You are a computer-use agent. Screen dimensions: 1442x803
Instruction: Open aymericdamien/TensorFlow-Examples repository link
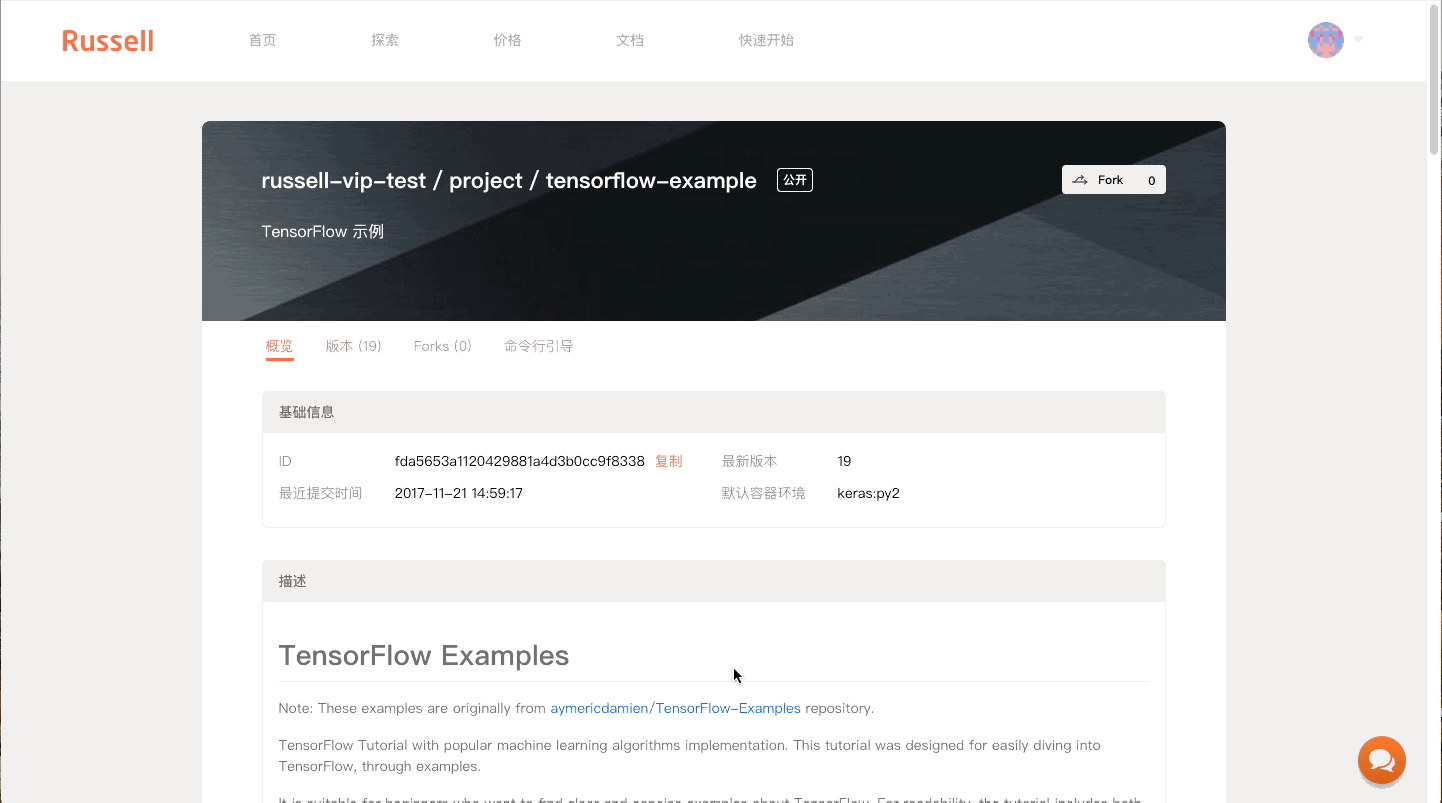[675, 708]
